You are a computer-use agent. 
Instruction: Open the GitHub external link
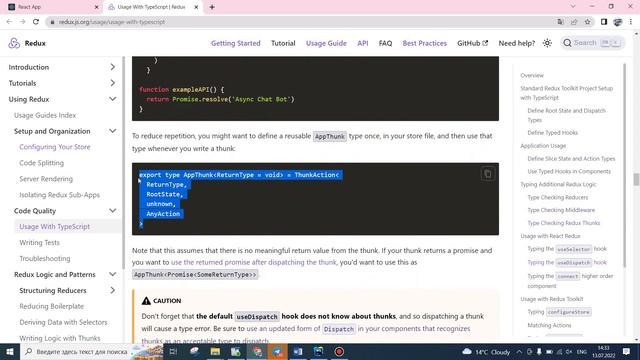click(472, 43)
